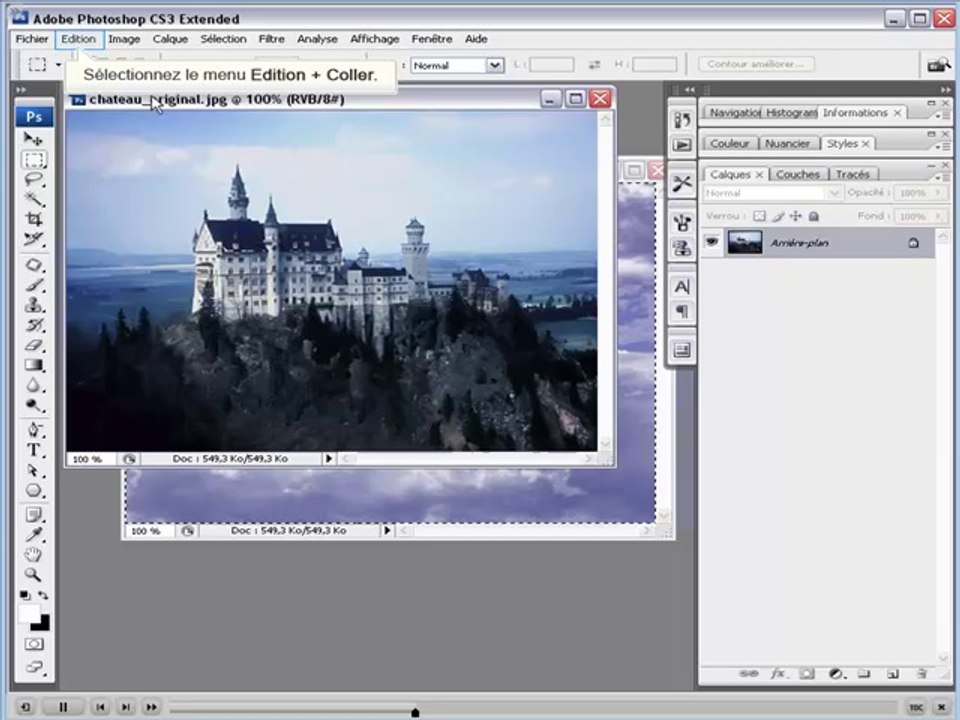Select the Blur tool

[x=34, y=385]
